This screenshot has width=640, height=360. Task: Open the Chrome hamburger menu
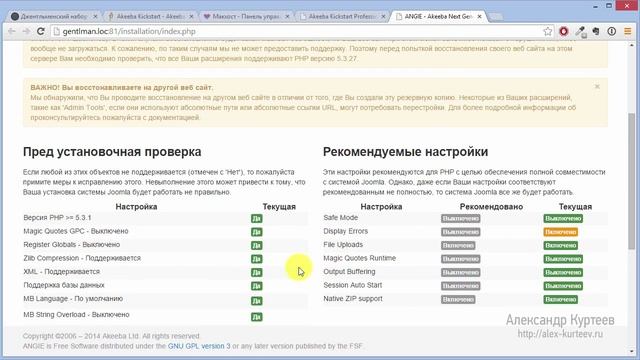(628, 31)
